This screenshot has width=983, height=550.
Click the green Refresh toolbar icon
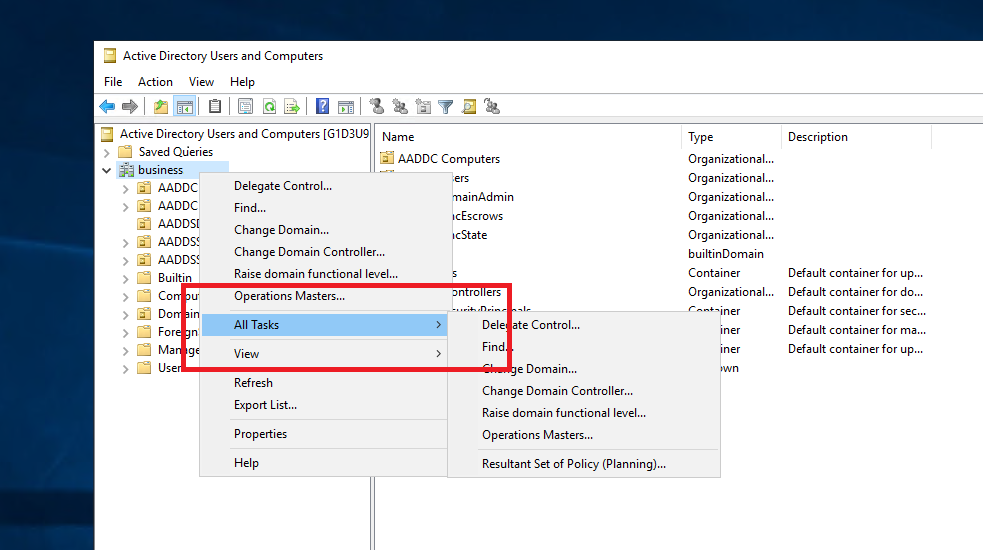click(x=269, y=107)
